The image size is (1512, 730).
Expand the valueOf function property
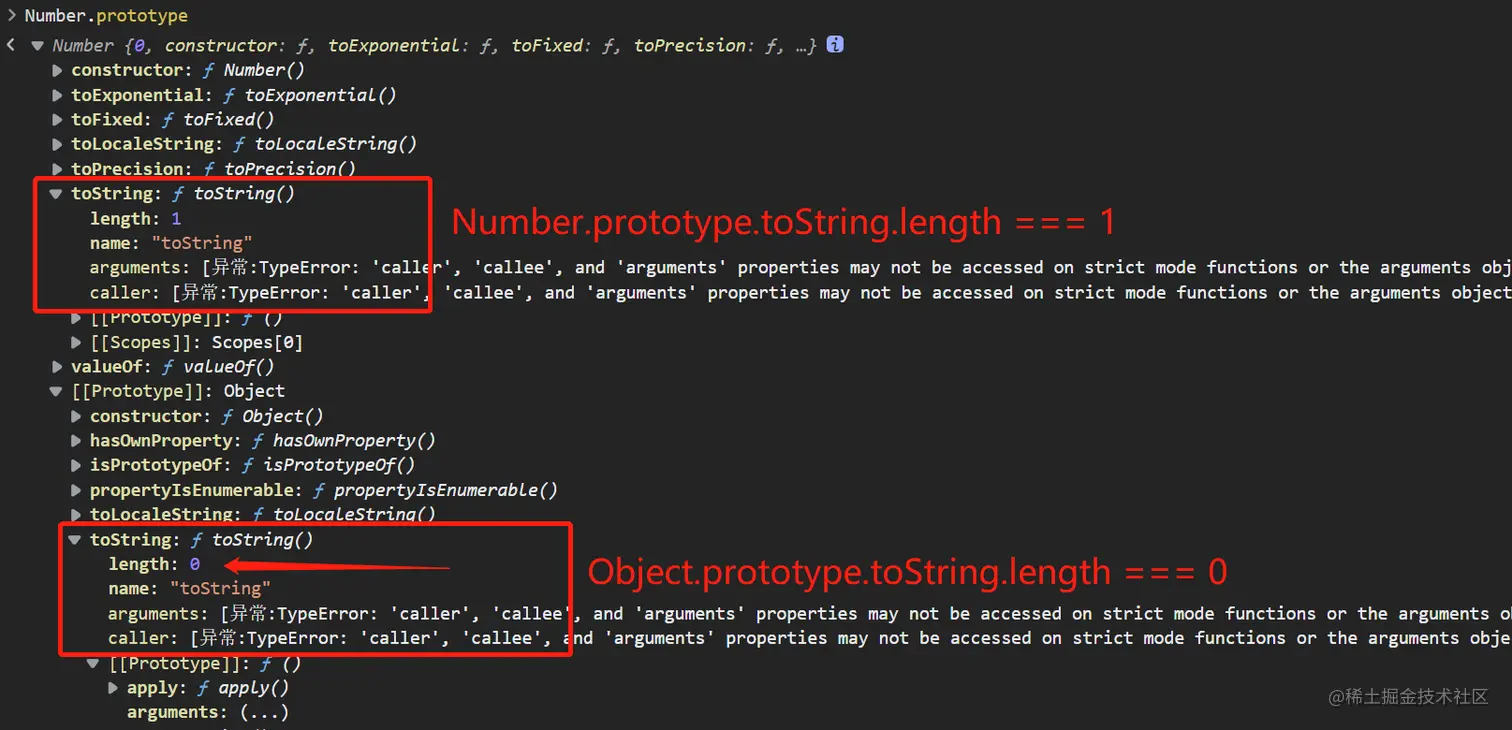pyautogui.click(x=57, y=367)
